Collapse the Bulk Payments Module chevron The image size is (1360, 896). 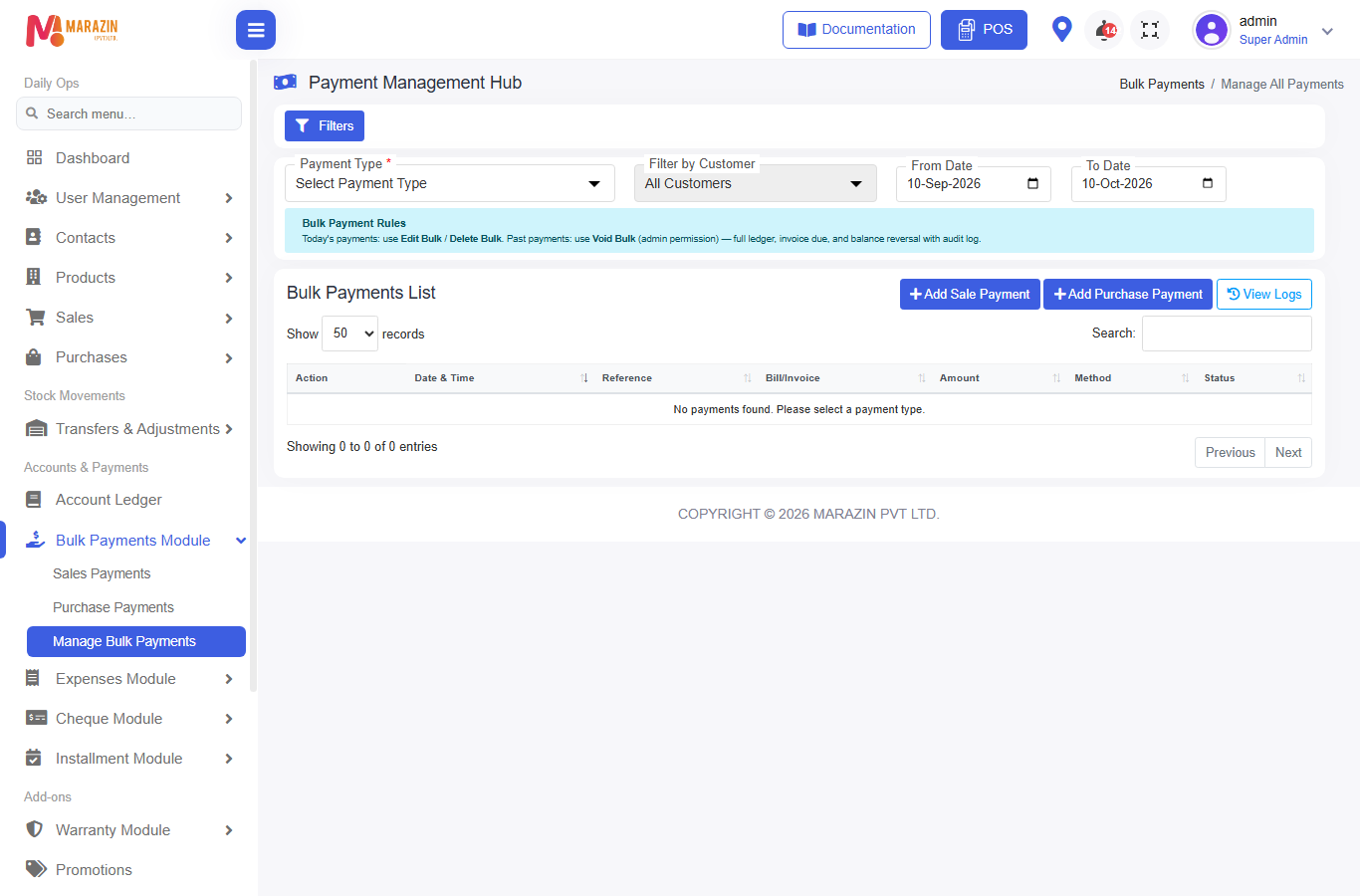click(x=240, y=541)
